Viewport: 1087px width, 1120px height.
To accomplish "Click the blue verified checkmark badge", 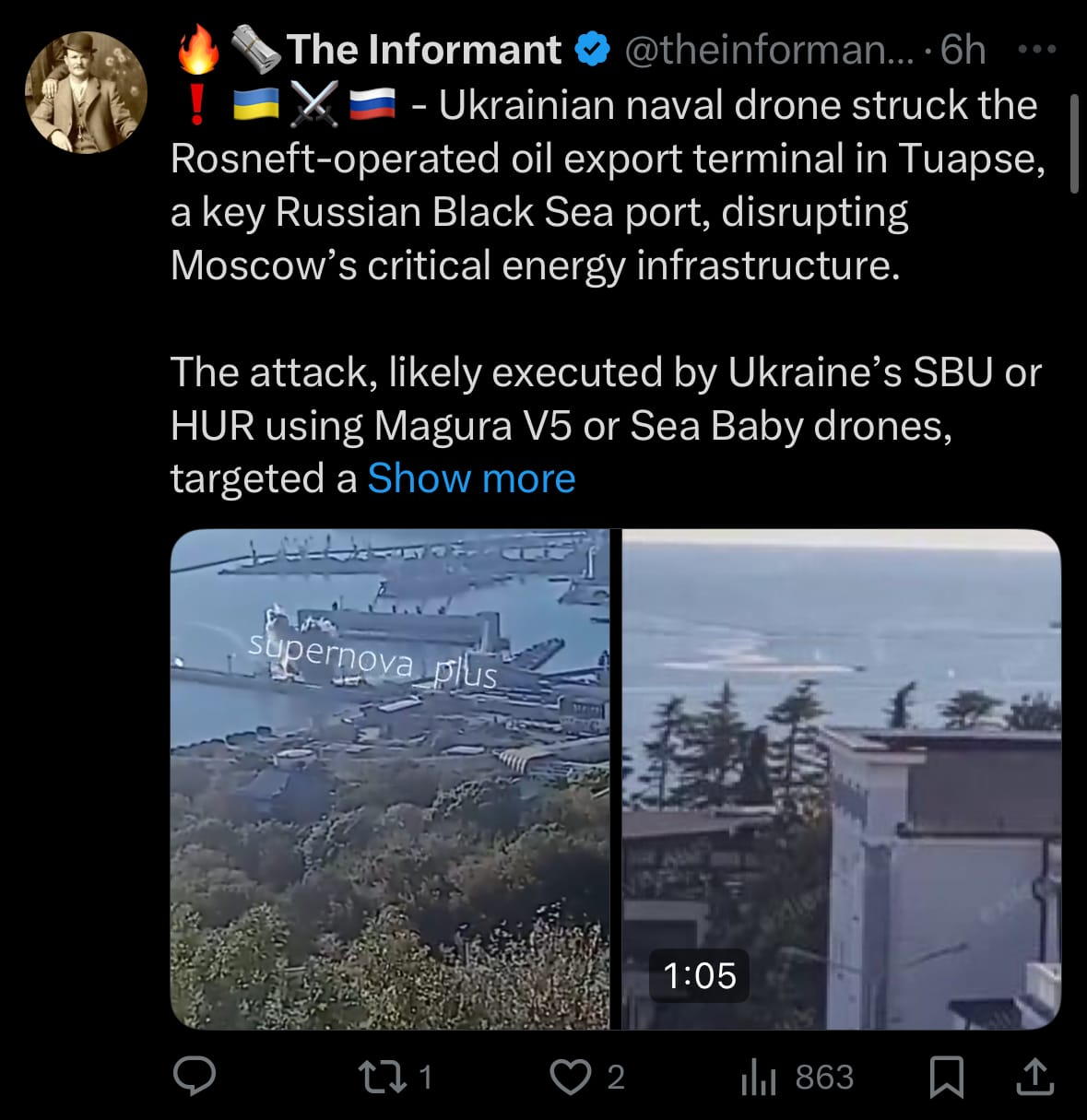I will [593, 50].
